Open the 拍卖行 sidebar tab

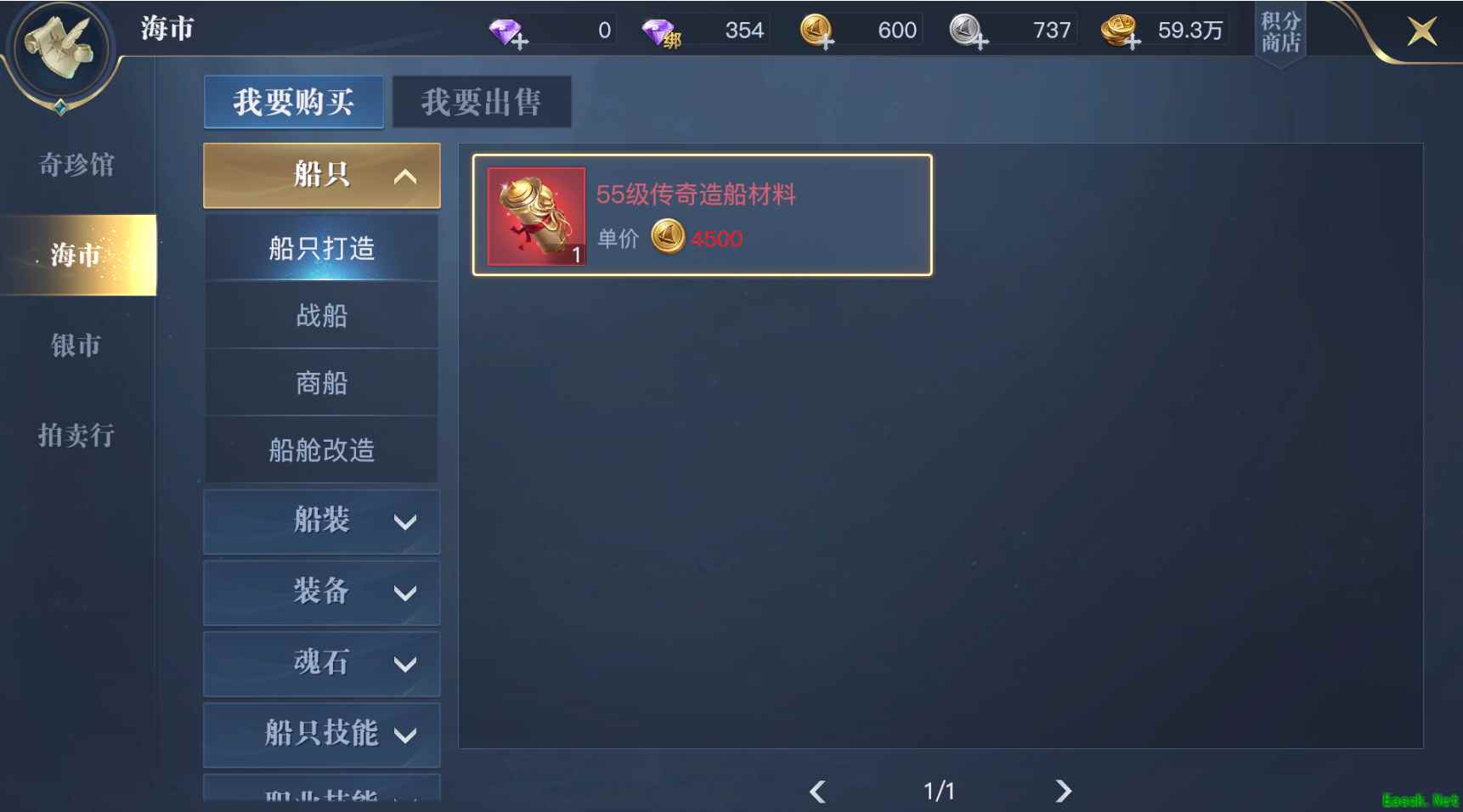tap(76, 435)
